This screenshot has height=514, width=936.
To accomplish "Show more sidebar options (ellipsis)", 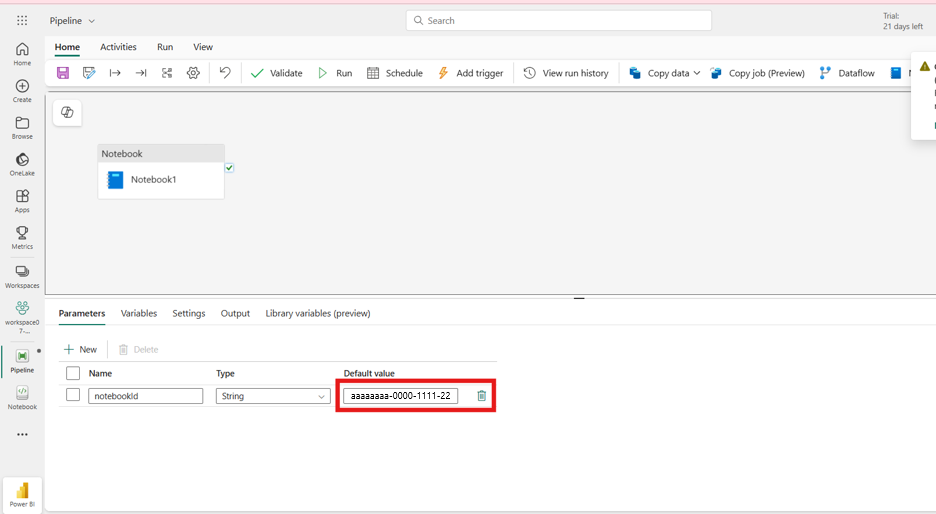I will (x=22, y=434).
